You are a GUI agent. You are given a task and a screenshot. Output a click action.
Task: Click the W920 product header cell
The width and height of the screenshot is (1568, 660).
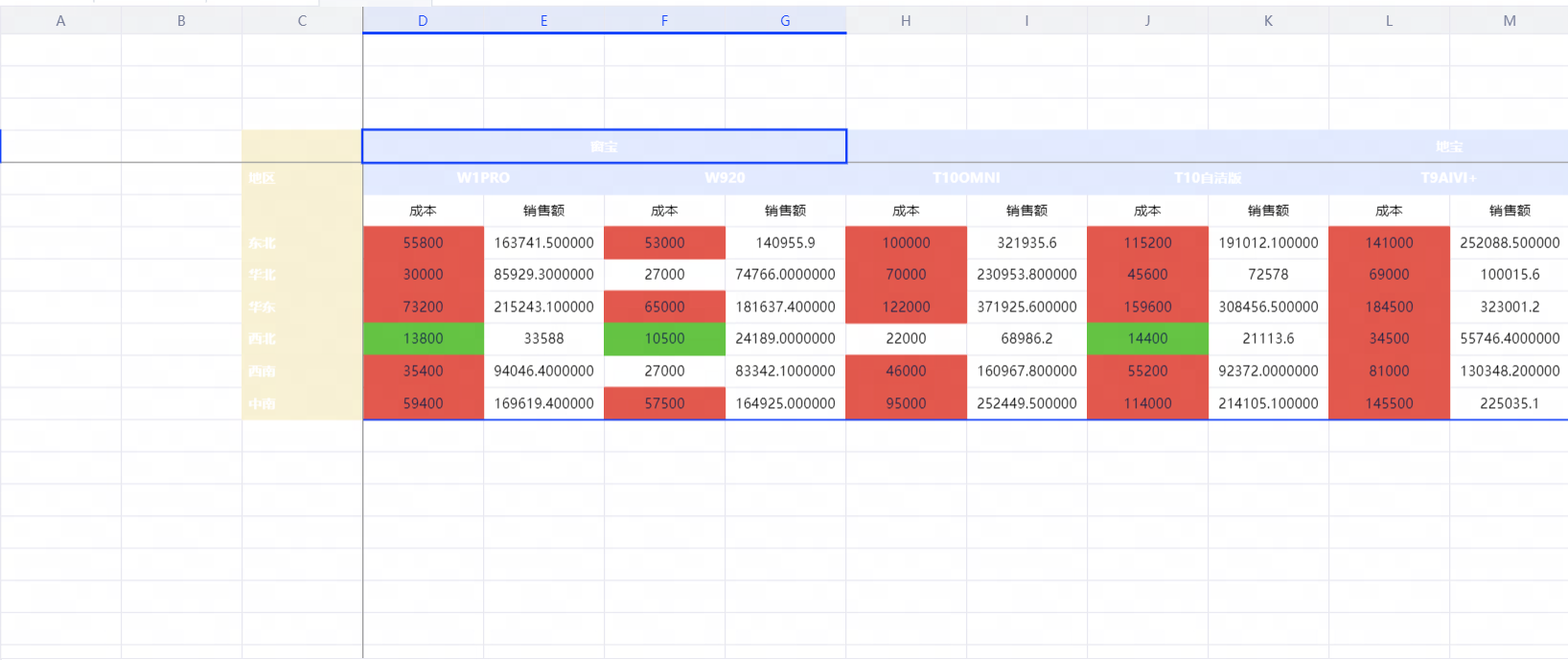(x=725, y=178)
